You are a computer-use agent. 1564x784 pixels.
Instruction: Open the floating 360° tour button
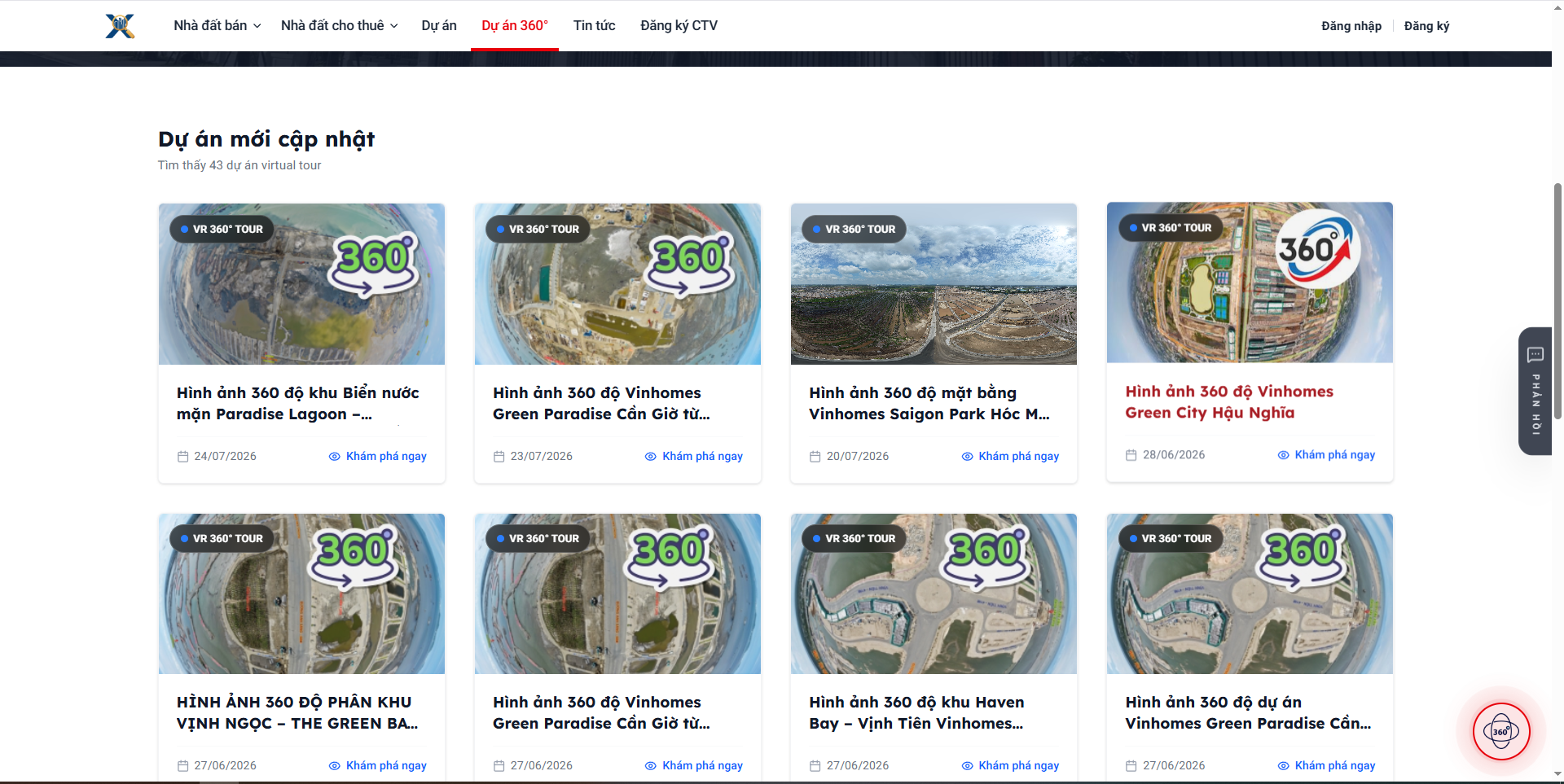[x=1500, y=731]
